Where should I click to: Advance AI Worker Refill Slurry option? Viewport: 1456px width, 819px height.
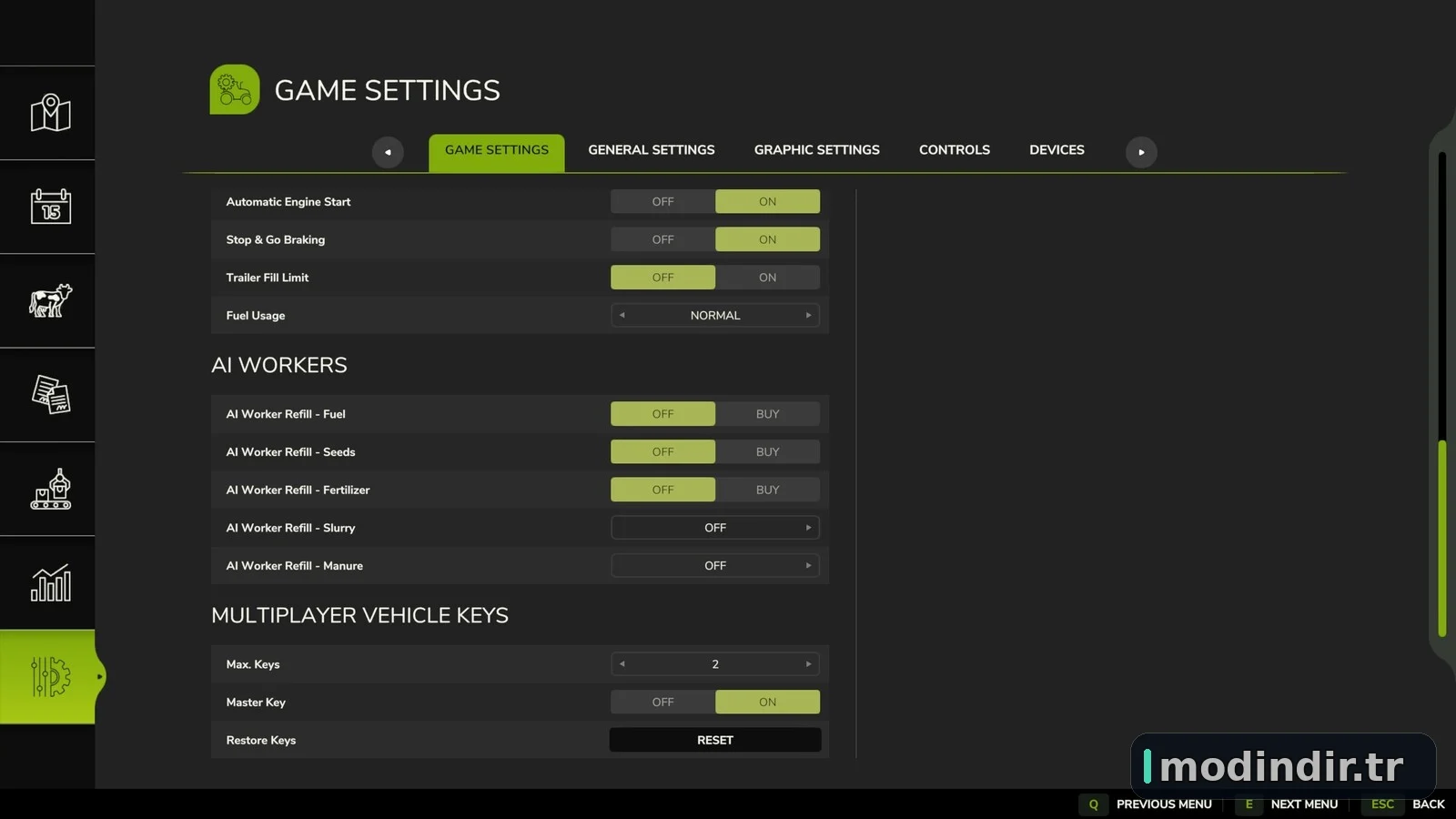click(x=808, y=528)
